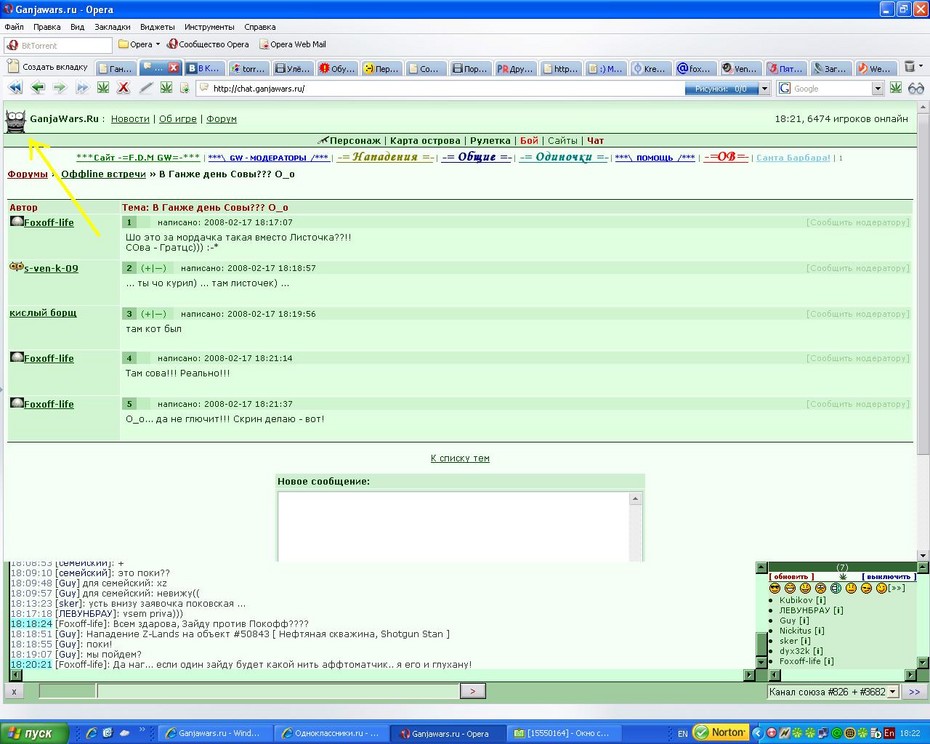Open the Инструменты menu

coord(209,27)
